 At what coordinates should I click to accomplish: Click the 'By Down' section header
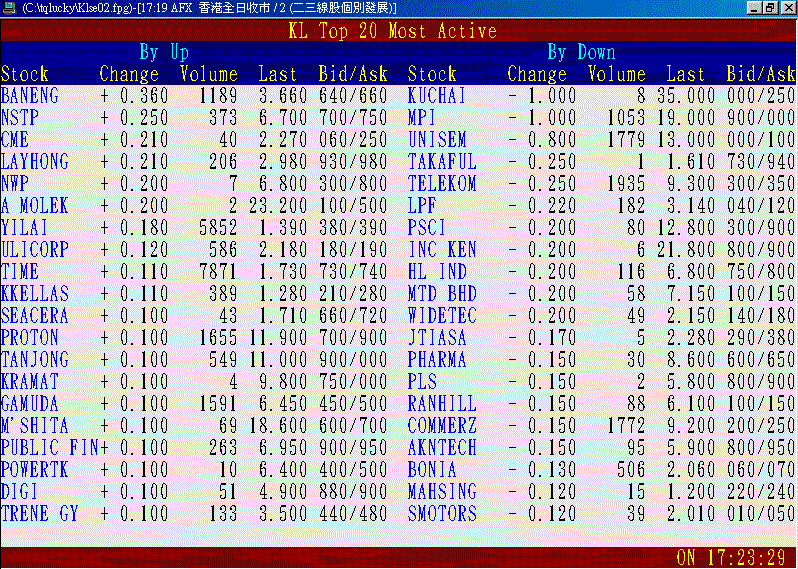581,52
